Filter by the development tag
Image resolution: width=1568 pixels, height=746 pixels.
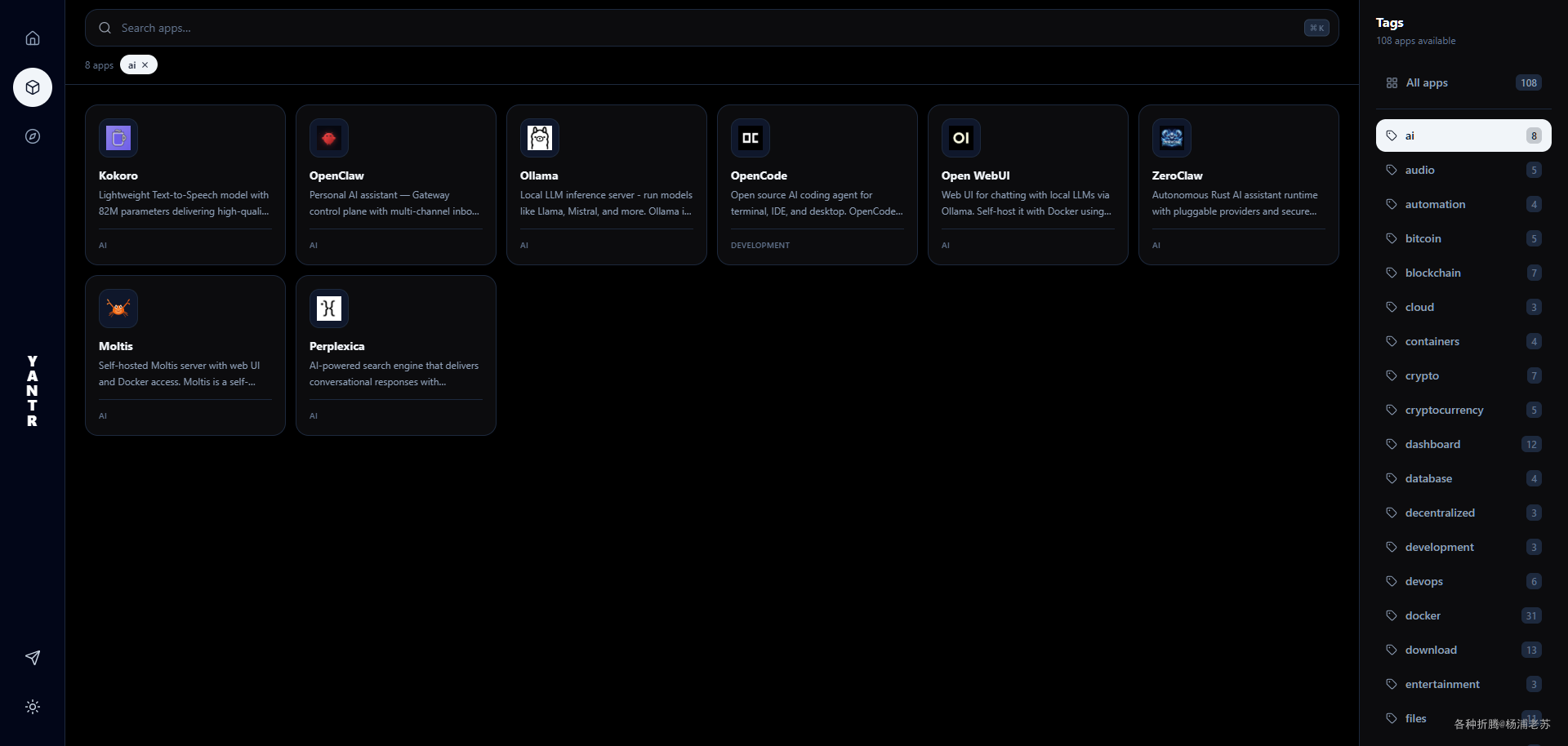click(x=1463, y=547)
